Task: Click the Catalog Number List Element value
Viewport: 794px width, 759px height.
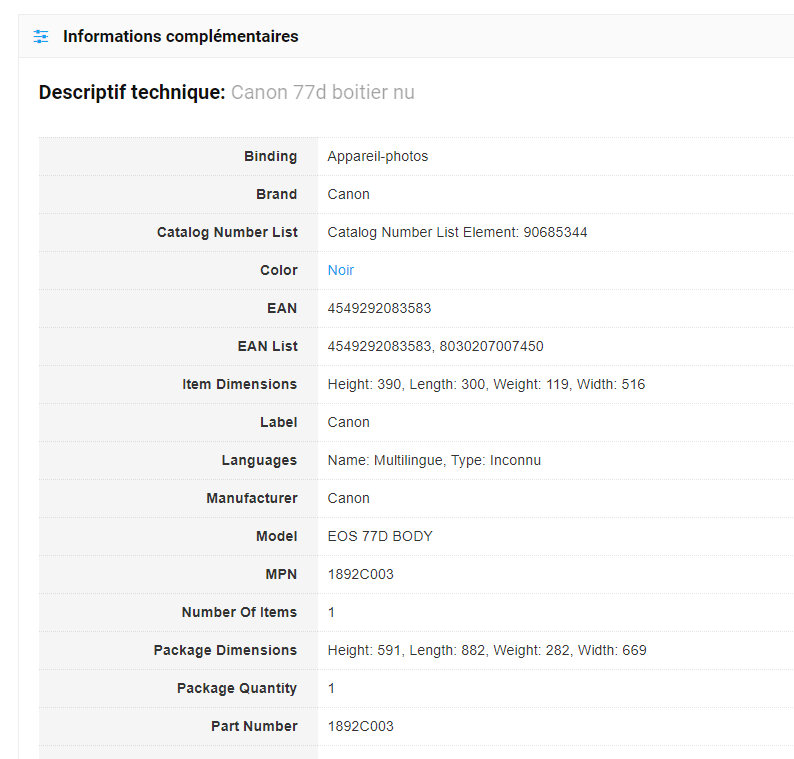Action: (457, 232)
